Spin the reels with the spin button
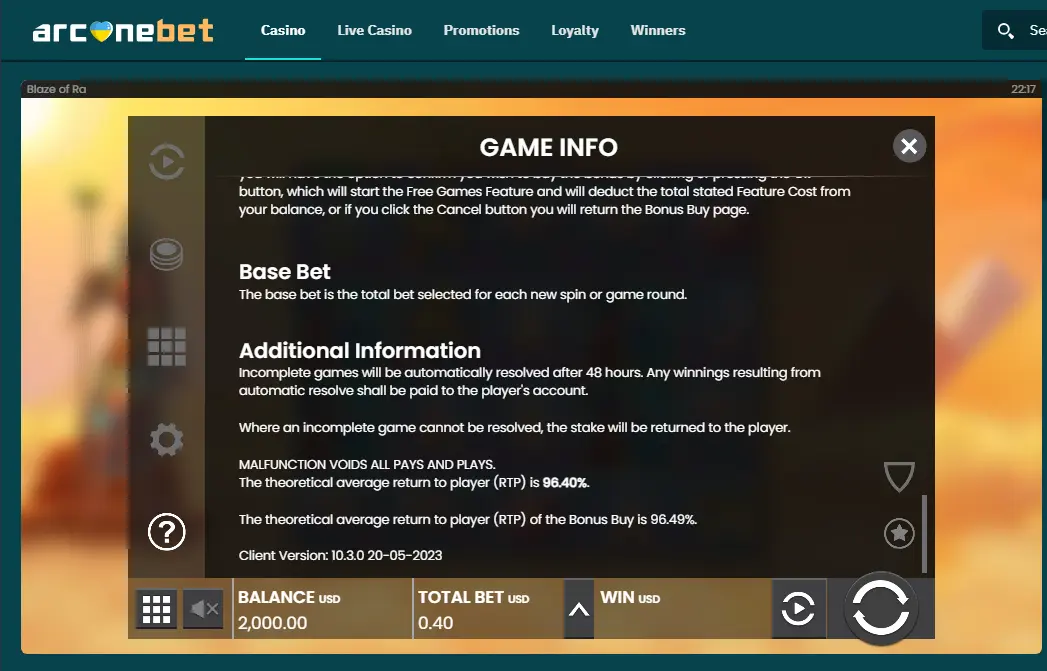 (x=881, y=608)
